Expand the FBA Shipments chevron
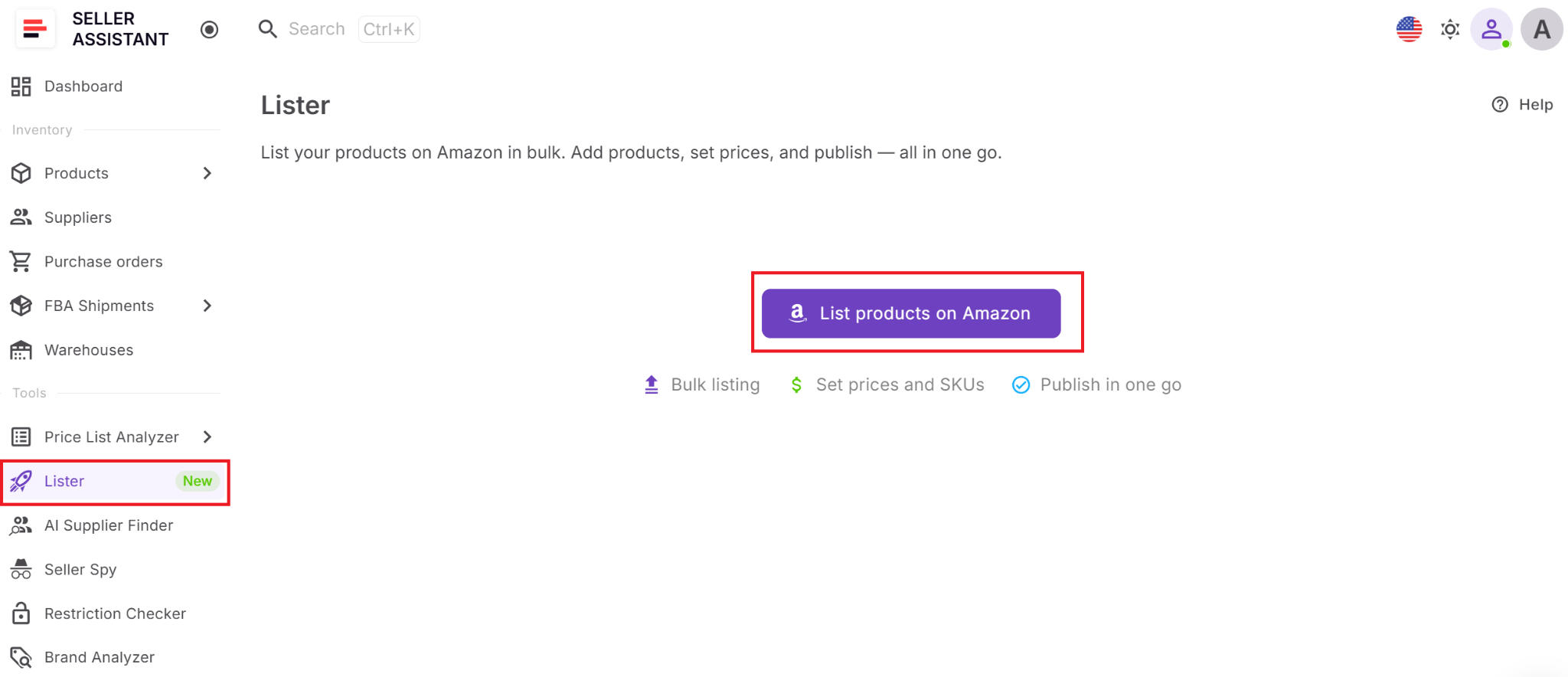Screen dimensions: 1568x677 pos(207,306)
